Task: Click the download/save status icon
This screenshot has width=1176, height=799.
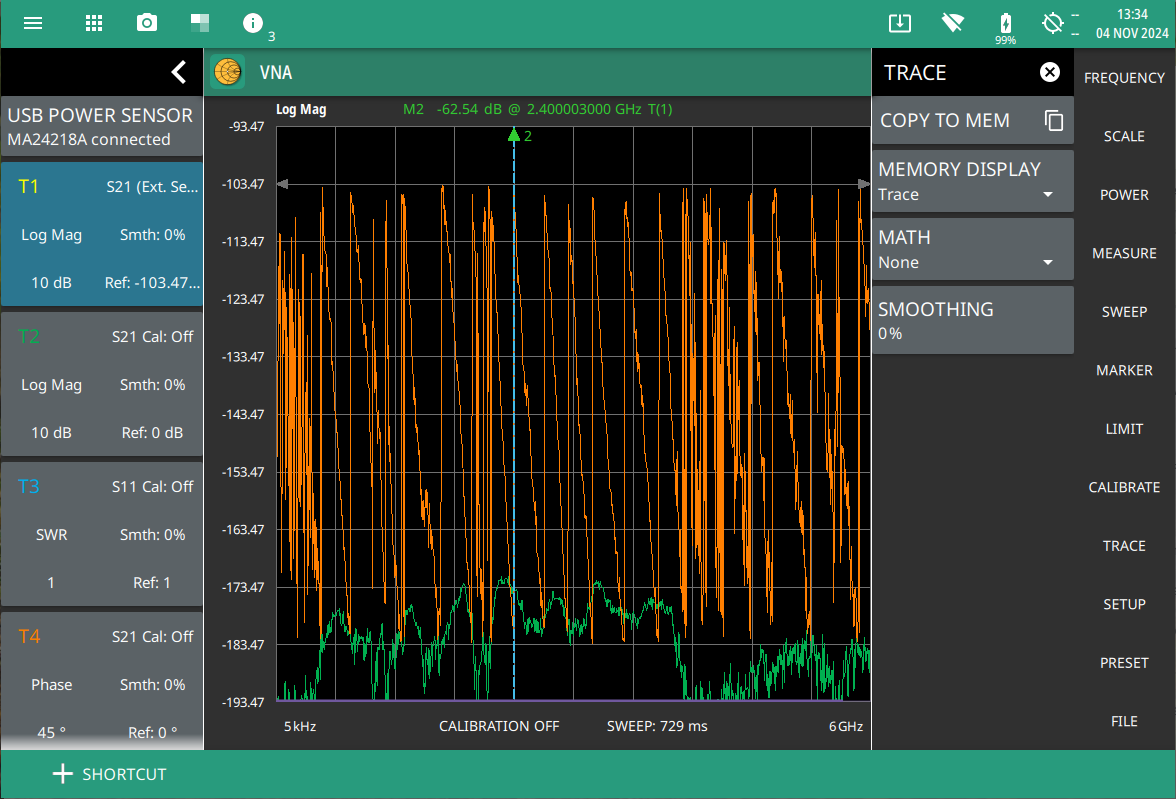Action: coord(900,23)
